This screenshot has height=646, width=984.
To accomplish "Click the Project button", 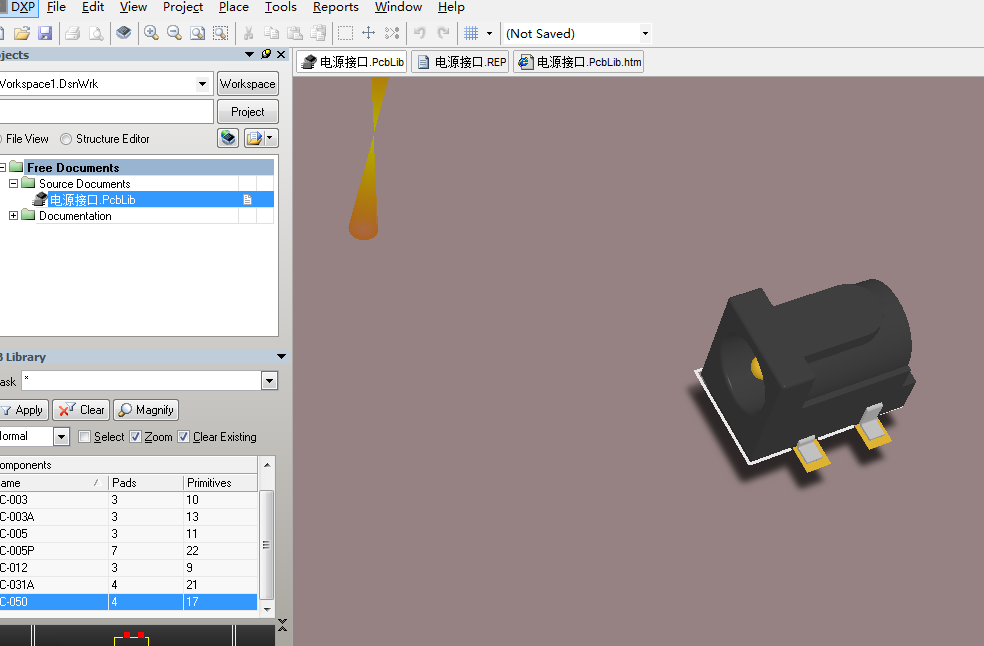I will point(247,112).
